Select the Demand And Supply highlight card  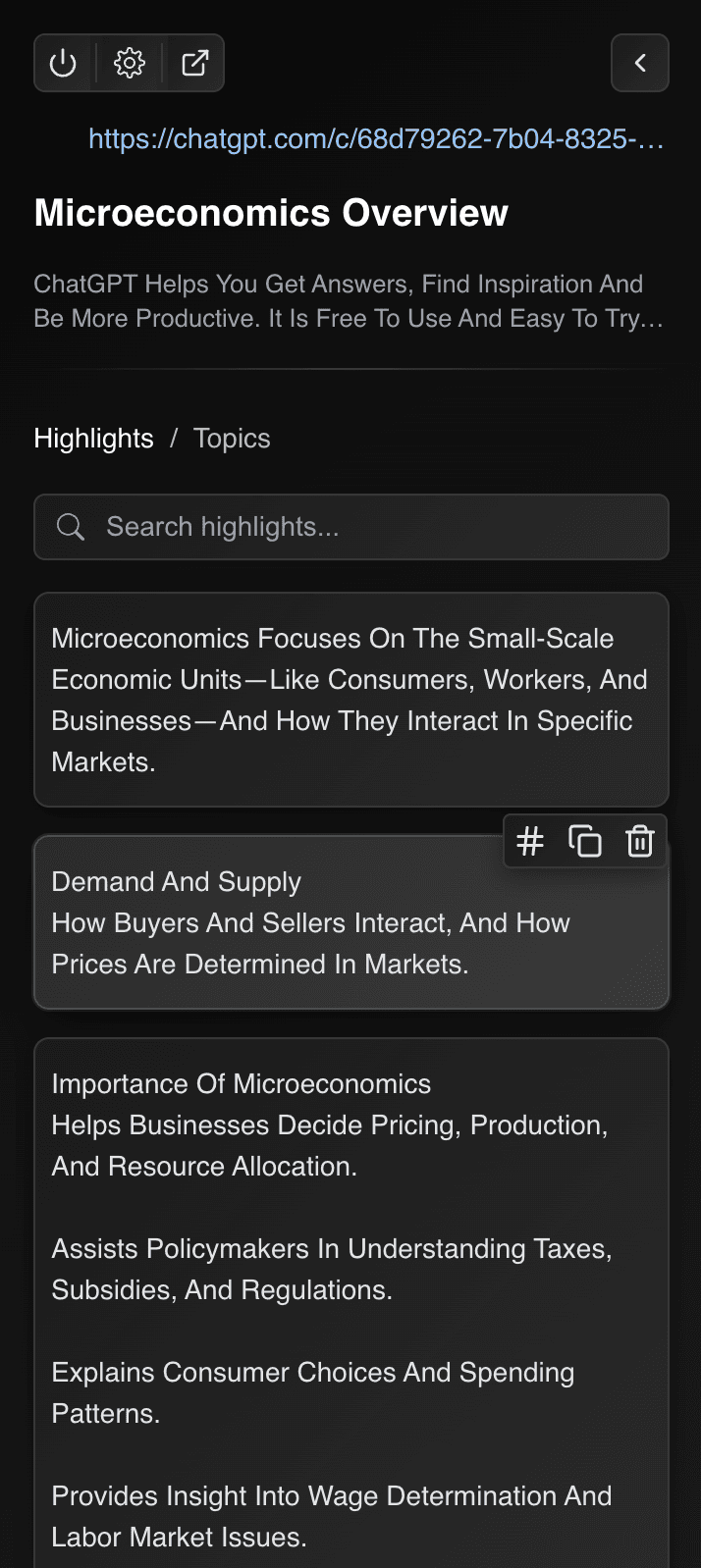pos(295,932)
